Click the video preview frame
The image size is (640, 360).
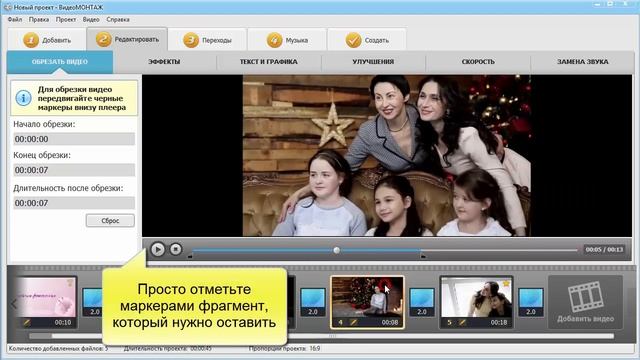pyautogui.click(x=387, y=155)
